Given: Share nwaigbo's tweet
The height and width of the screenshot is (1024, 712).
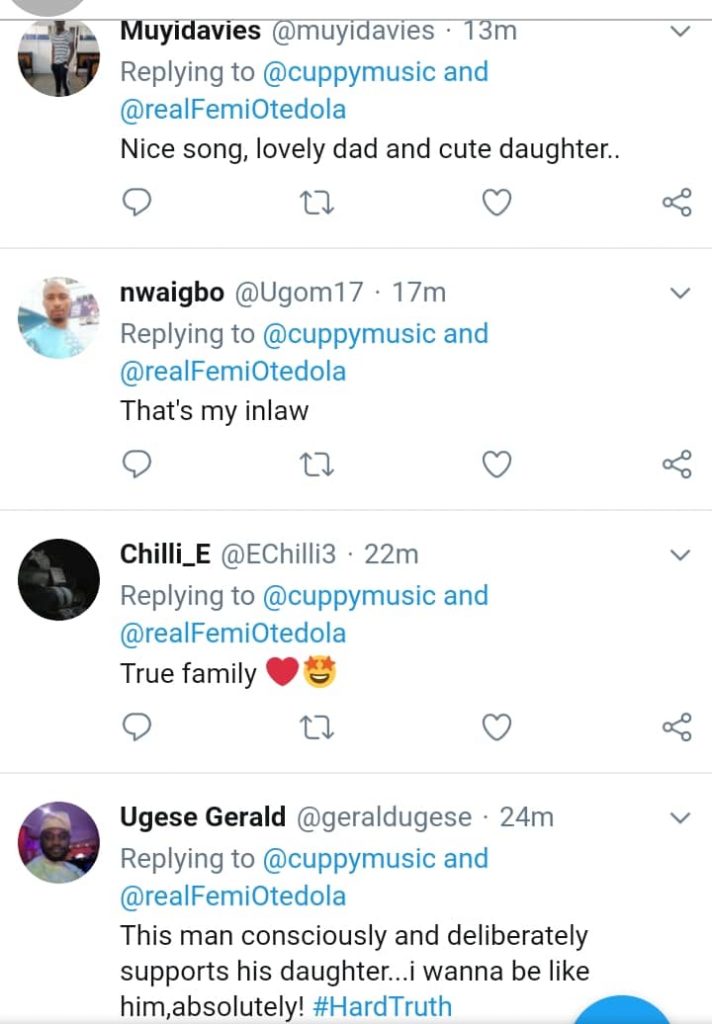Looking at the screenshot, I should (677, 465).
